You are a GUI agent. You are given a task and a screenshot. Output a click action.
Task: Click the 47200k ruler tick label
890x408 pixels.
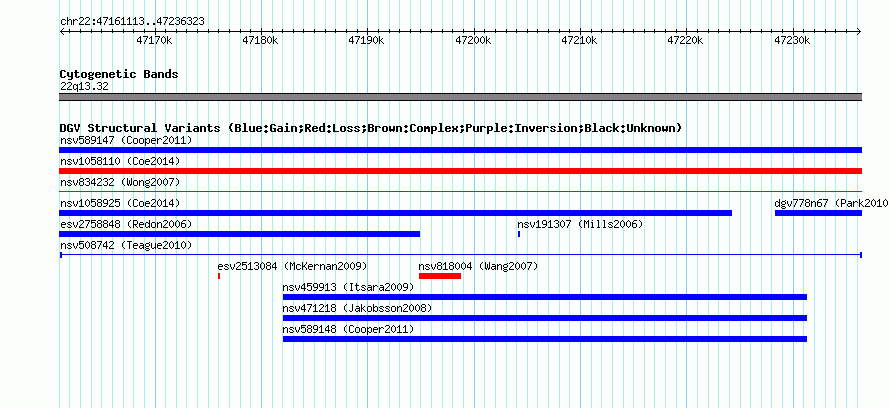(473, 41)
